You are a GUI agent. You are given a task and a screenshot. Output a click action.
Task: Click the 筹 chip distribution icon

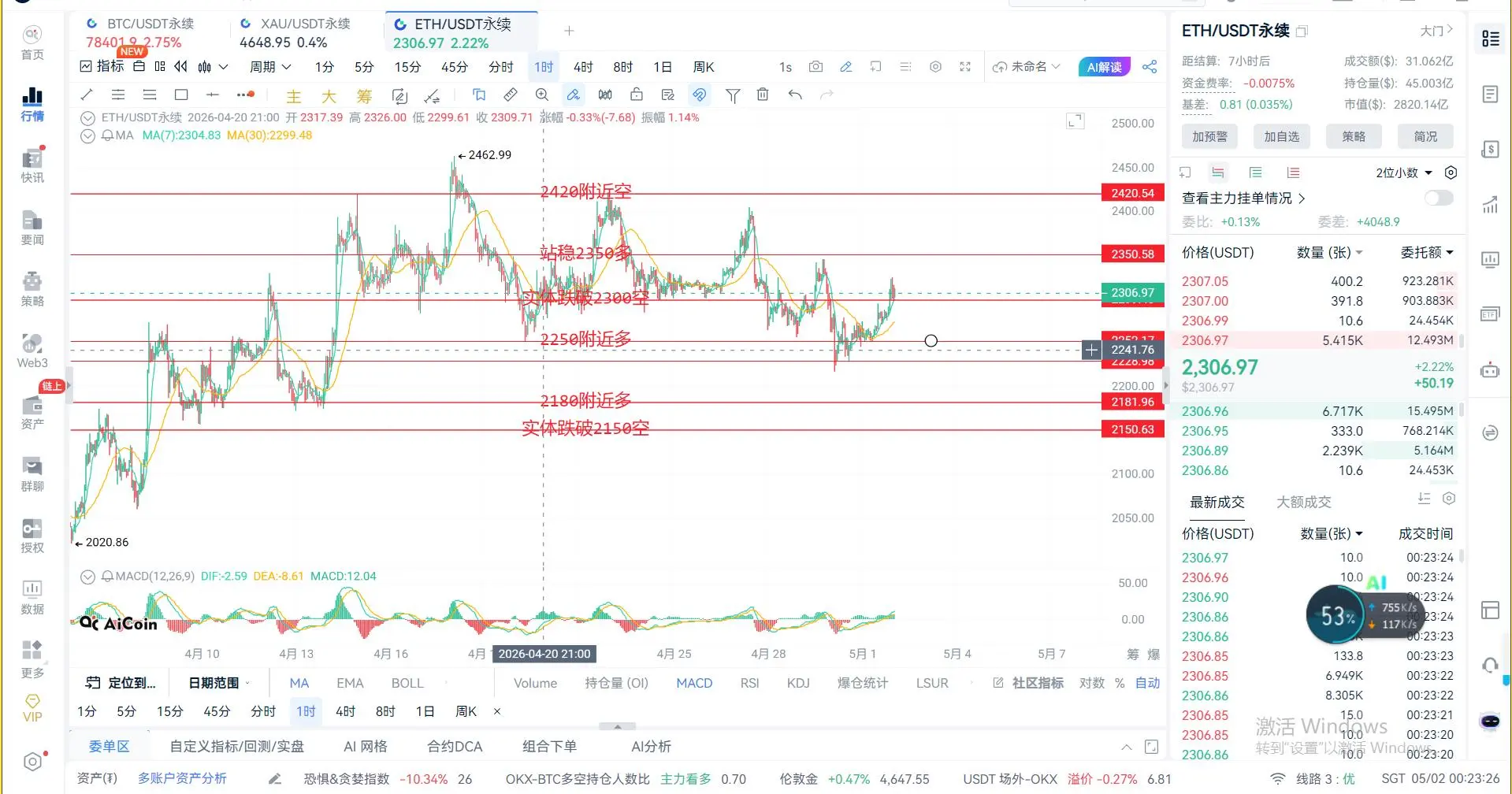pos(364,96)
